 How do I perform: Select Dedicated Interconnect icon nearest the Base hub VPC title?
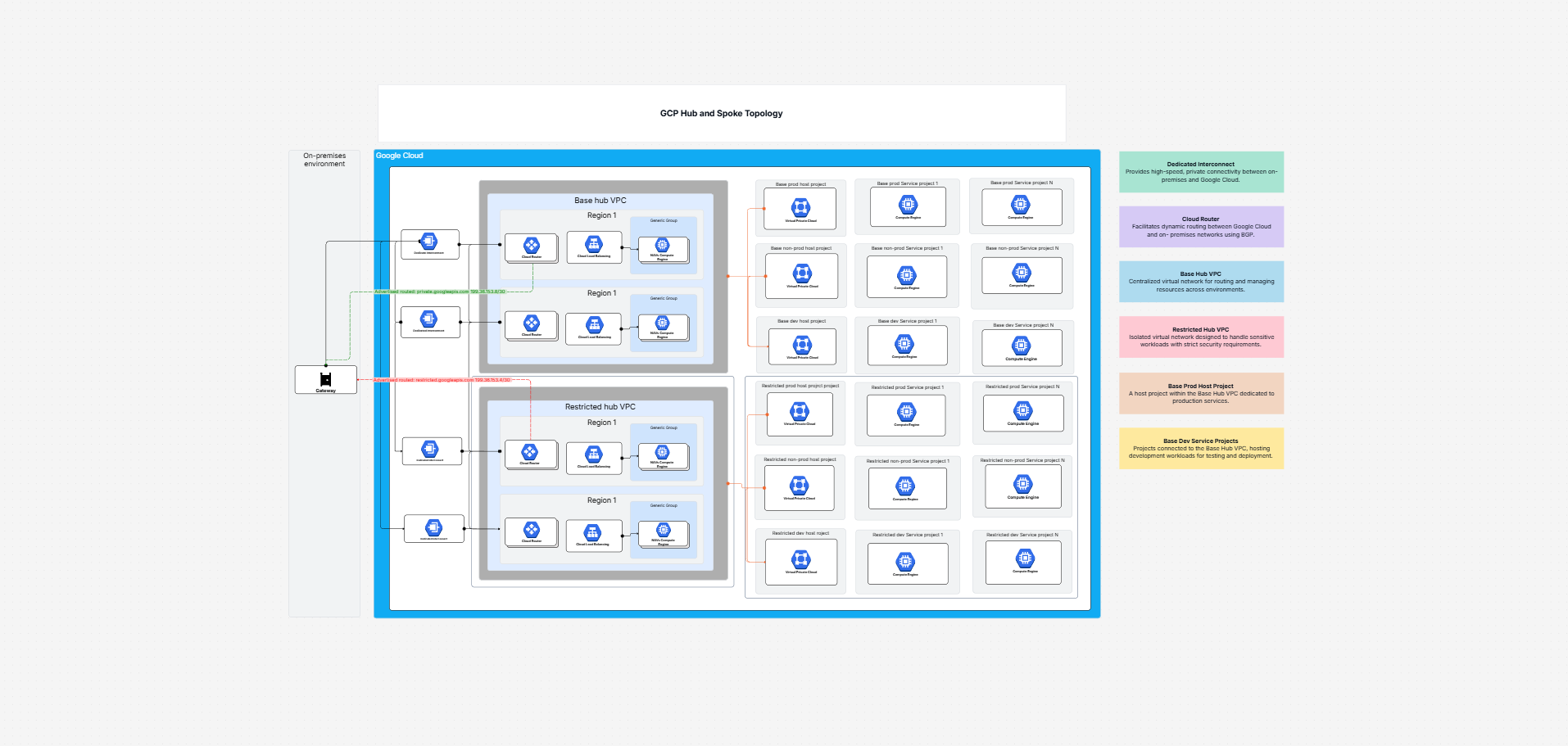pyautogui.click(x=428, y=241)
